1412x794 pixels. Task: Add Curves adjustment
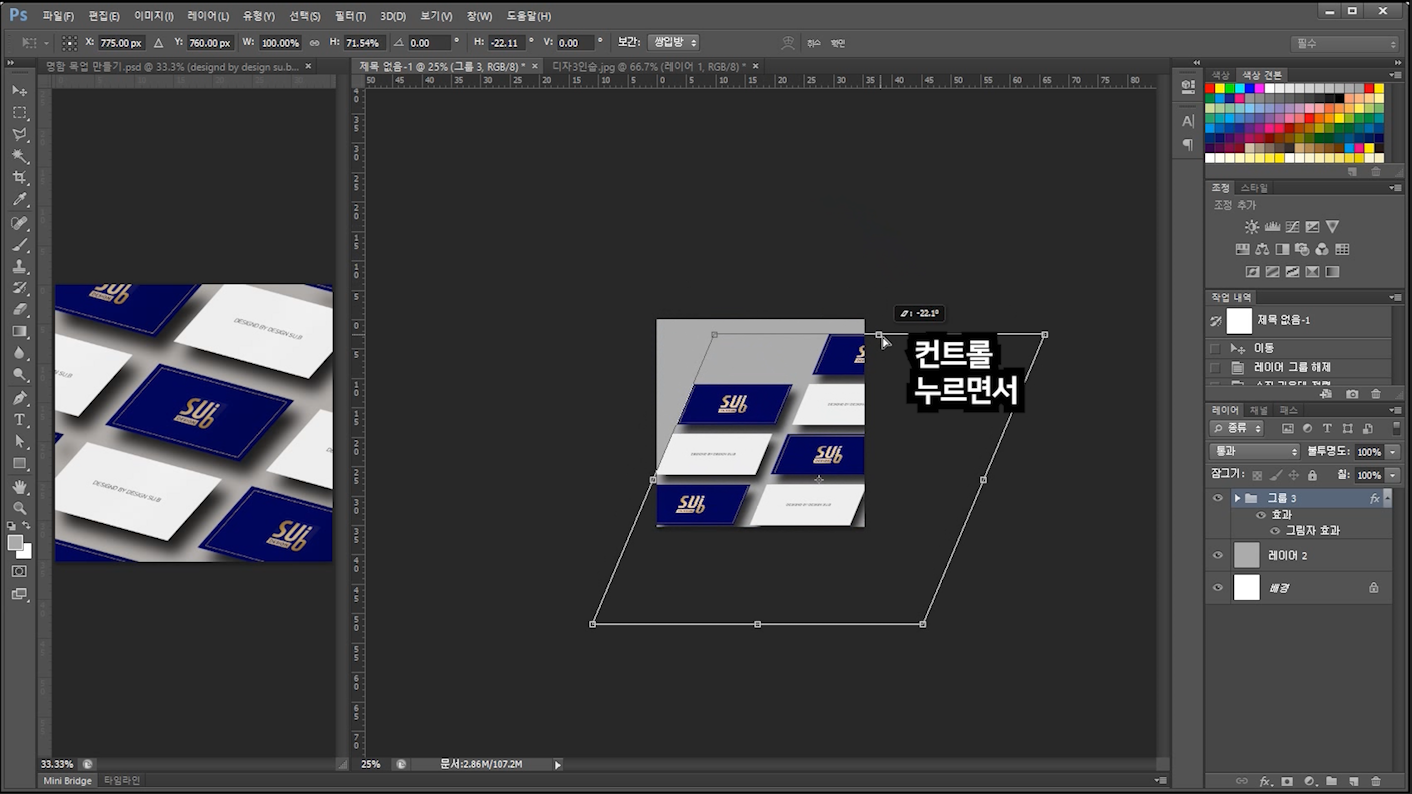point(1292,227)
